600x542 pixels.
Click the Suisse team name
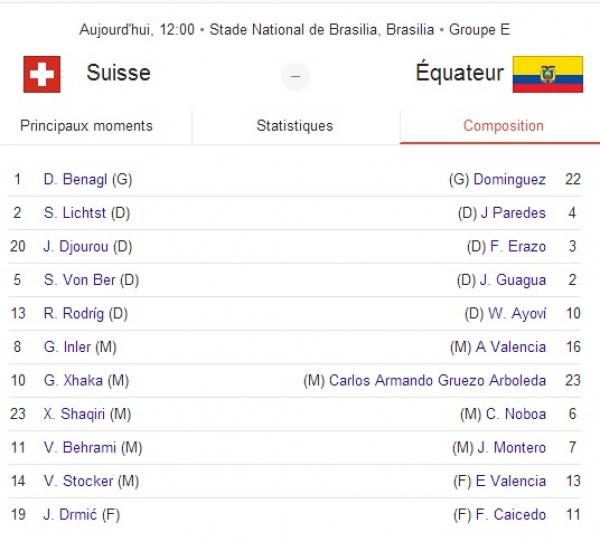[118, 73]
